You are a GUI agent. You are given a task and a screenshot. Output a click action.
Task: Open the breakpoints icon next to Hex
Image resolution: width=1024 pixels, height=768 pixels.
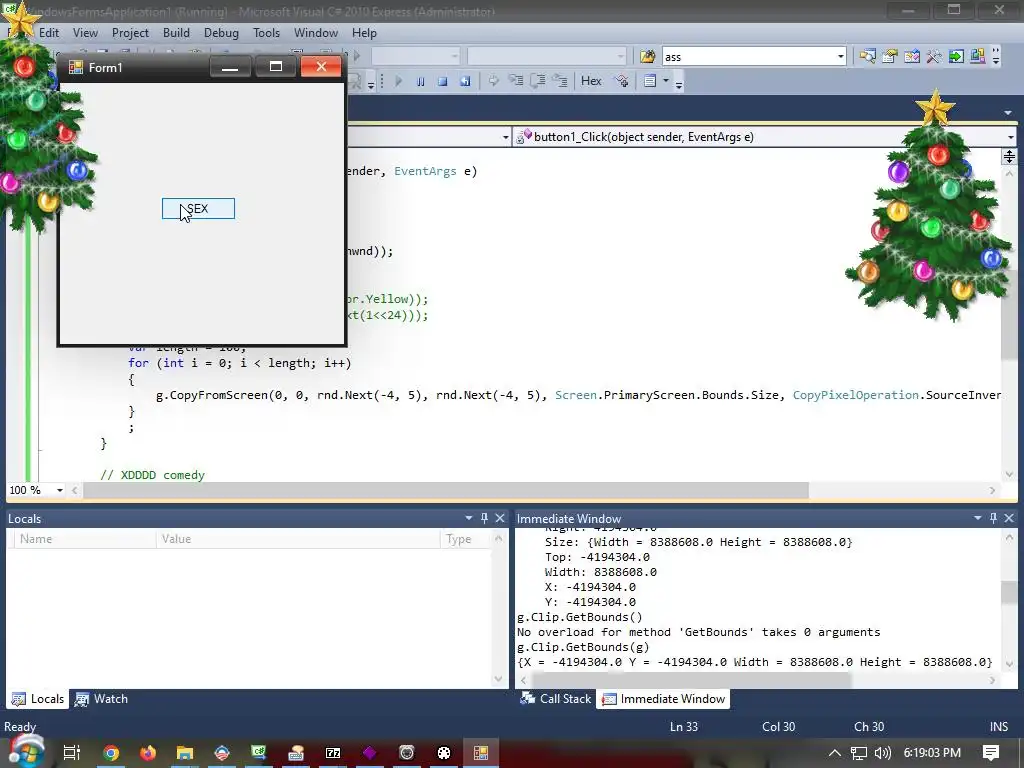[622, 81]
